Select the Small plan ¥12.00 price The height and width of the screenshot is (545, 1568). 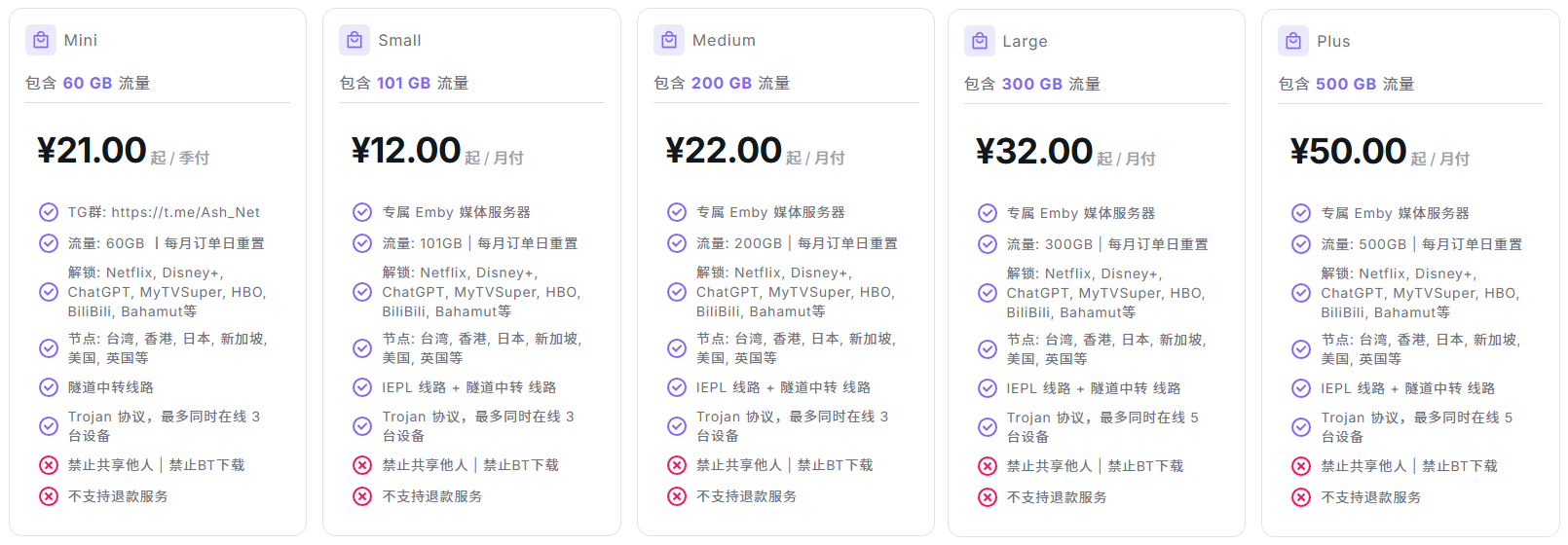point(406,151)
